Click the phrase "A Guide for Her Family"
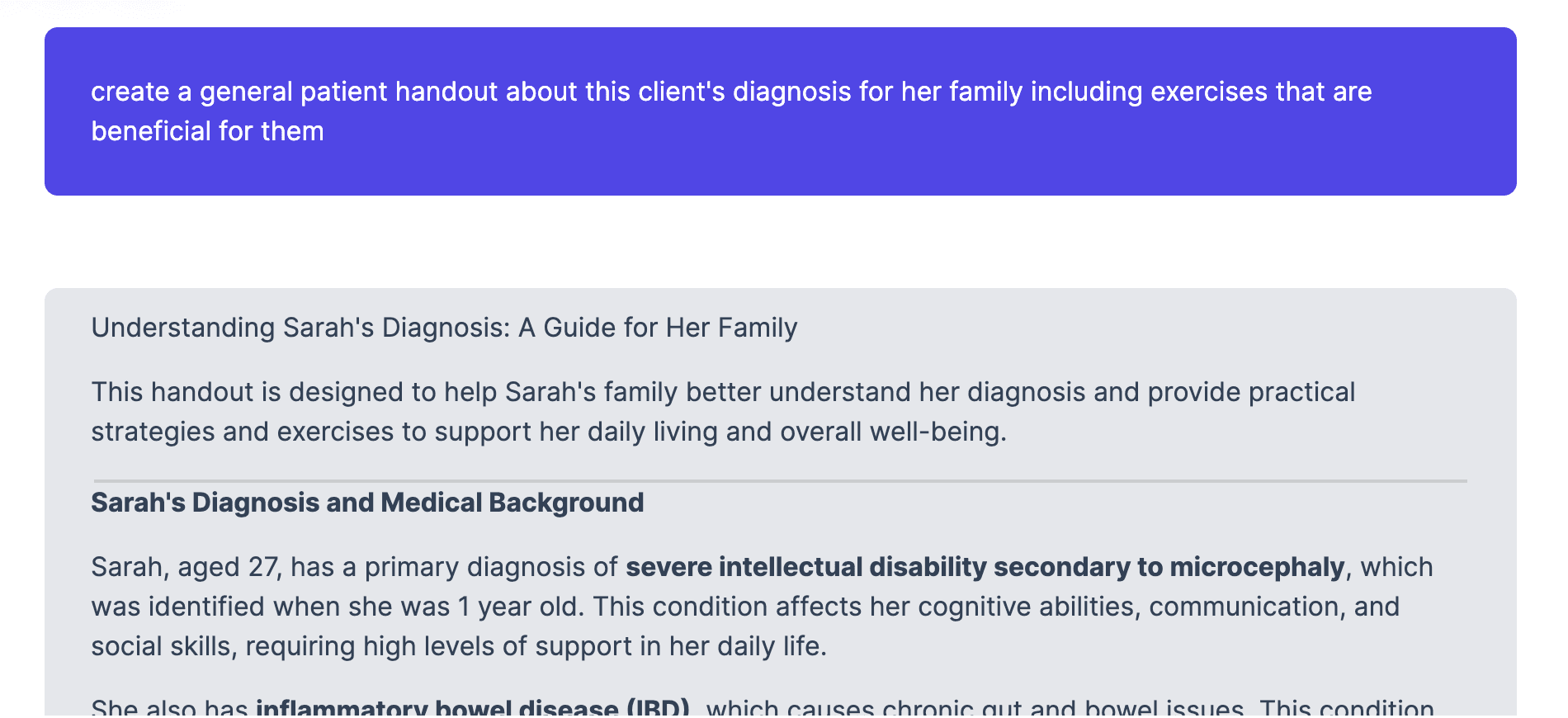The image size is (1568, 718). pyautogui.click(x=658, y=328)
